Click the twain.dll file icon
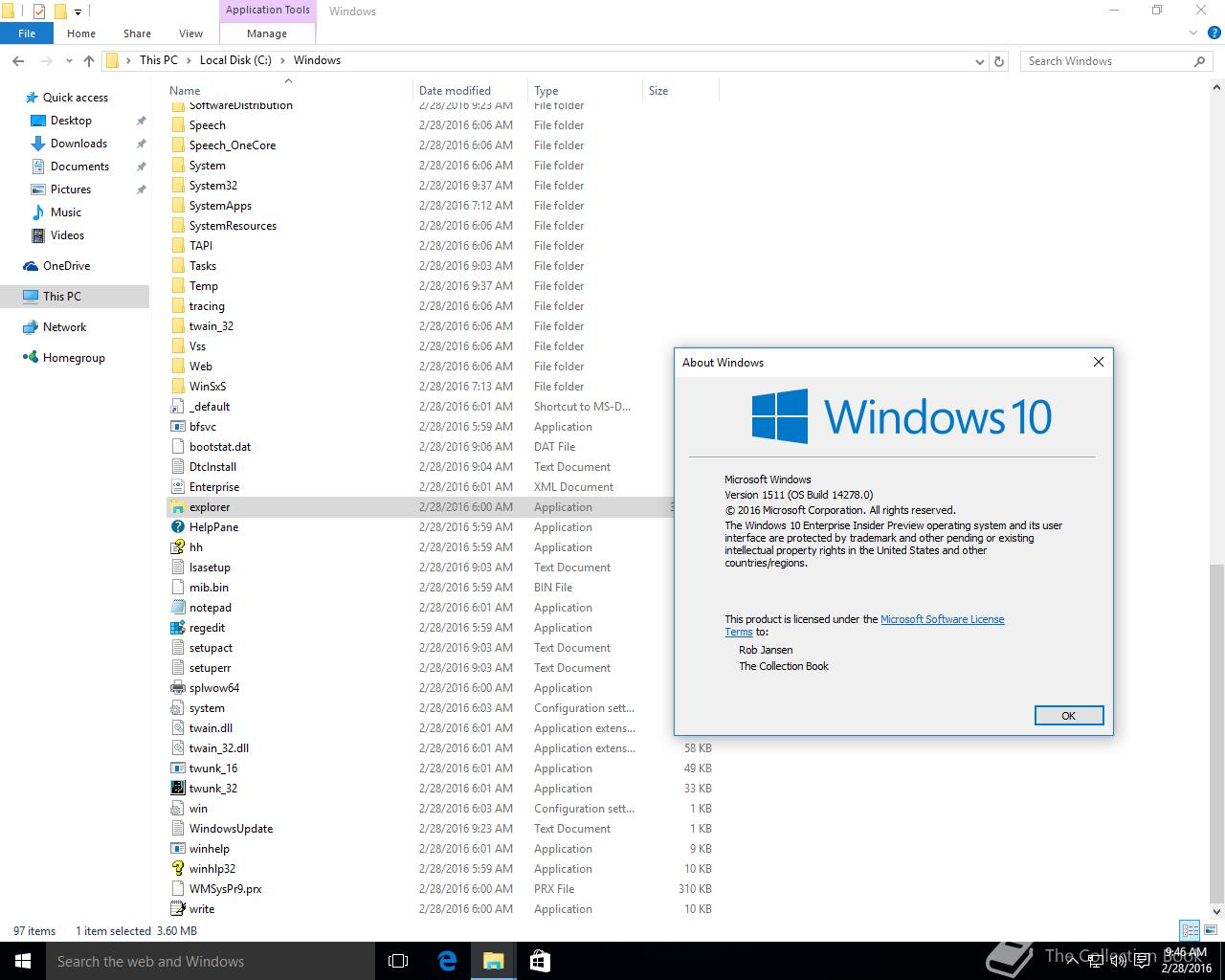This screenshot has height=980, width=1225. pos(177,728)
